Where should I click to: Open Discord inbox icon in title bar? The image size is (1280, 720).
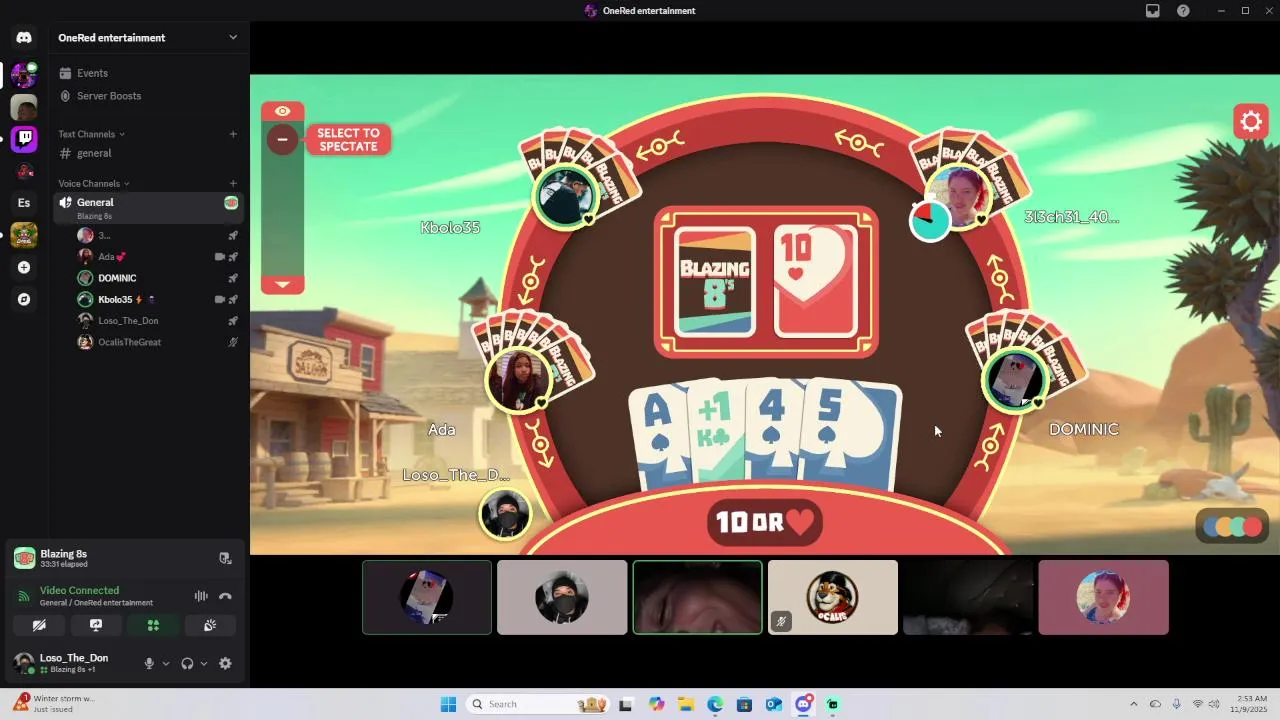(x=1153, y=11)
